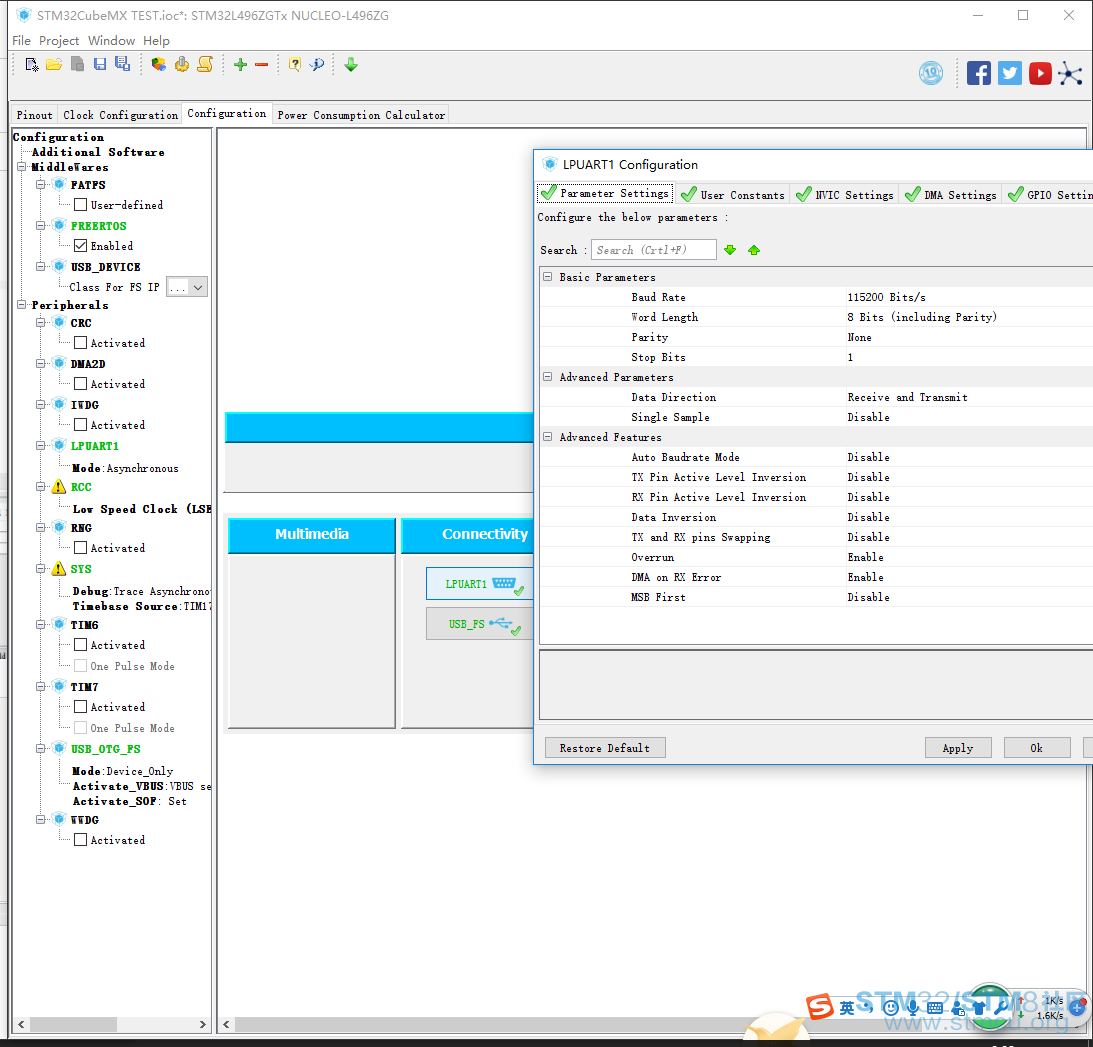
Task: Uncheck the FREERTOS Enabled checkbox
Action: pos(81,245)
